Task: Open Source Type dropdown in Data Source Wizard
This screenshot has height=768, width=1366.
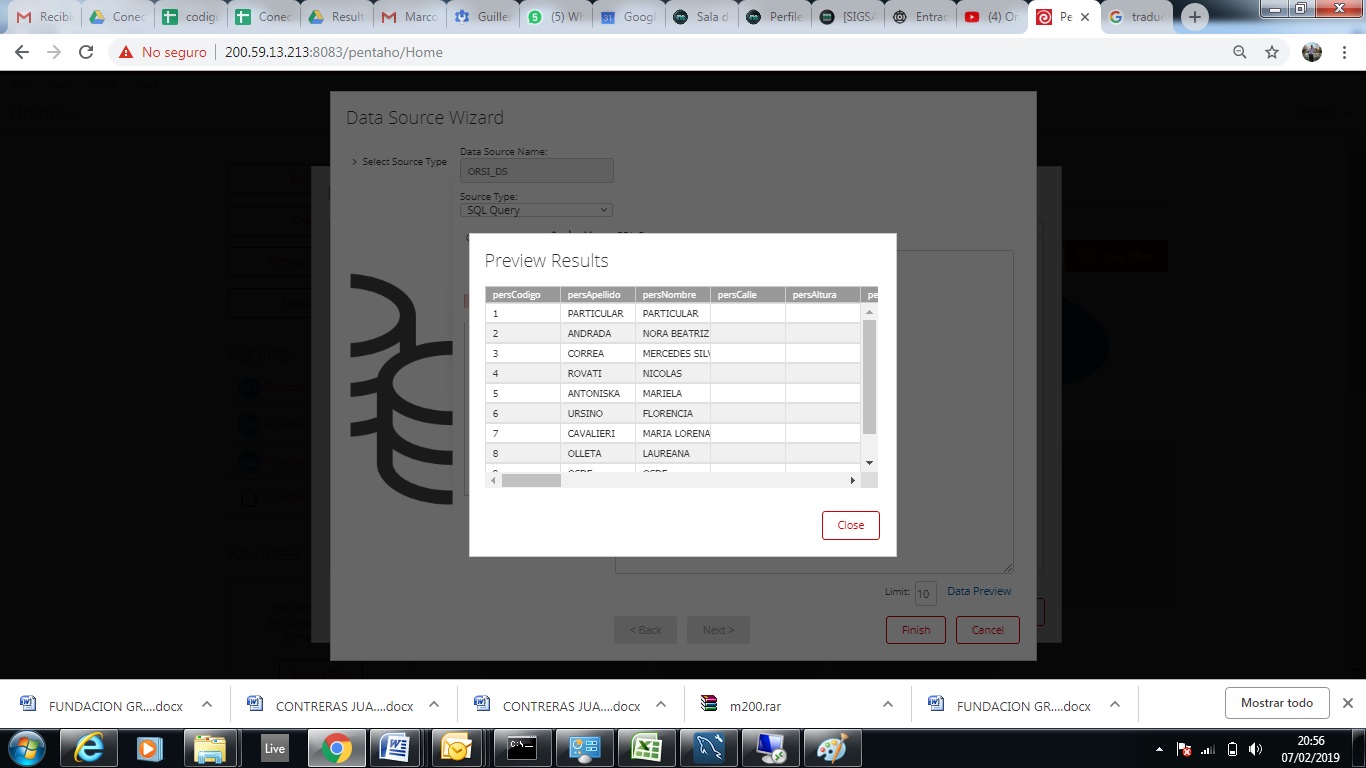Action: tap(536, 210)
